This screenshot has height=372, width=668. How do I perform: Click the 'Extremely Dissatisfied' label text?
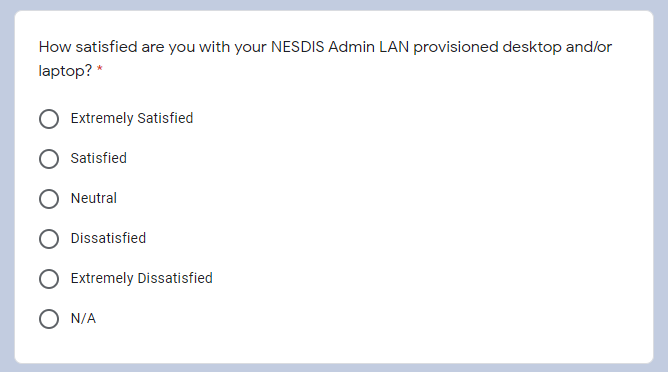click(141, 278)
